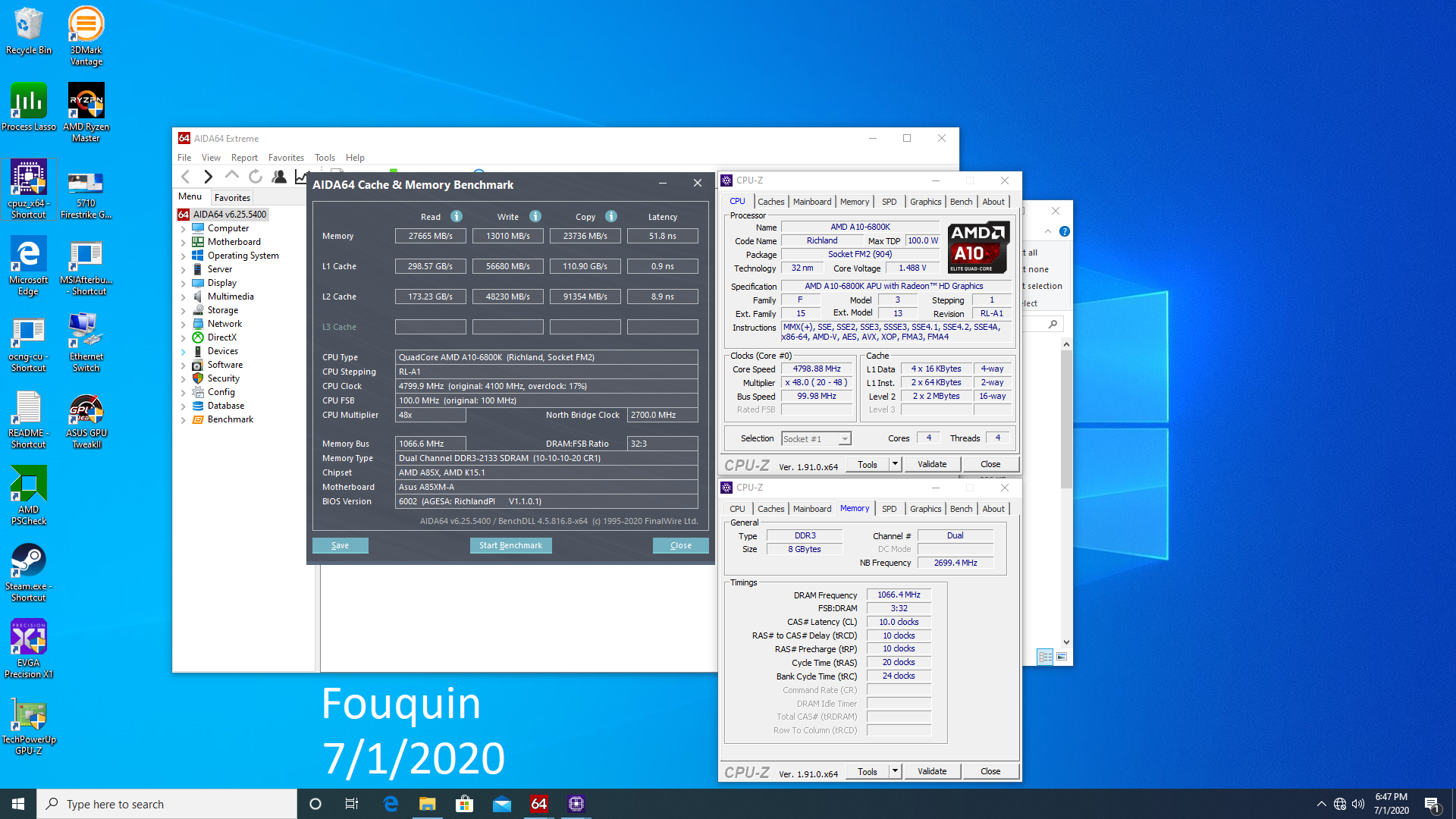Open AIDA64 Tools menu

tap(325, 158)
